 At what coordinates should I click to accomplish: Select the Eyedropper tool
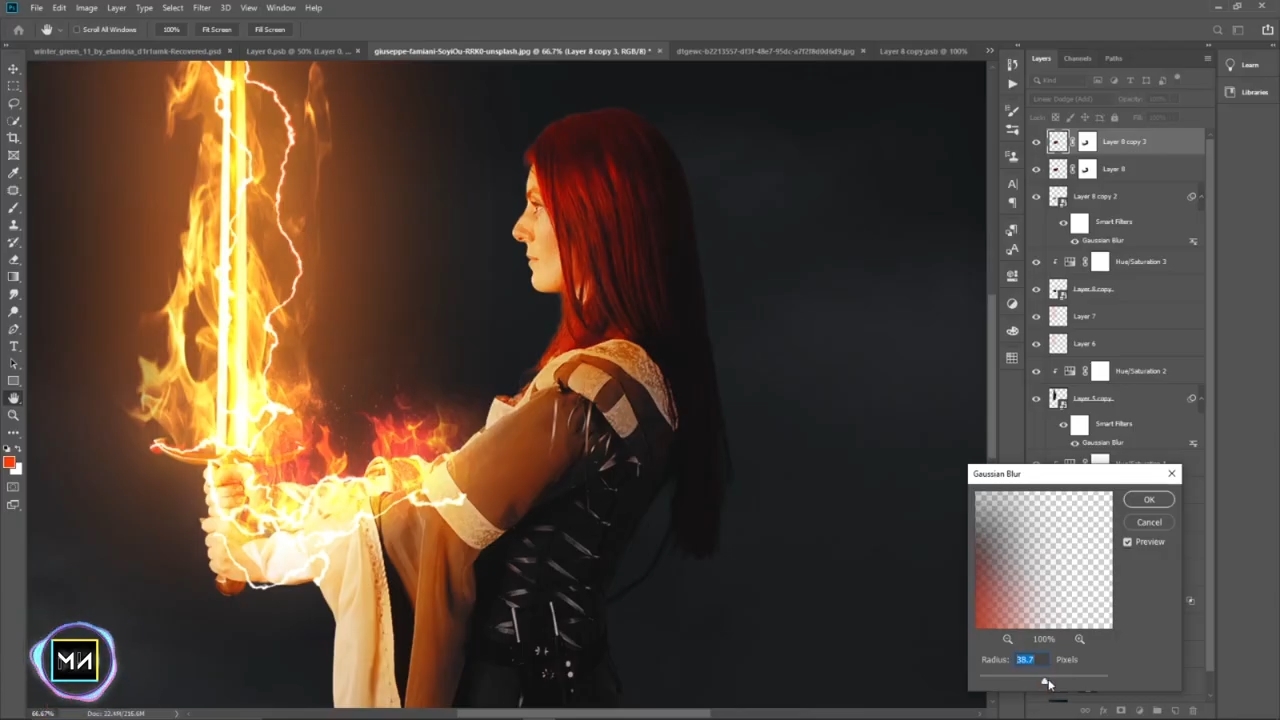pos(14,173)
